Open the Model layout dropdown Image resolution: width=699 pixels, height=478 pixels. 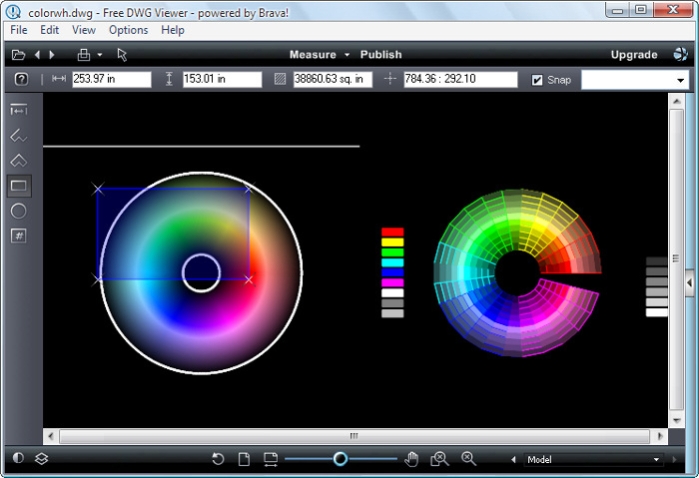point(593,459)
